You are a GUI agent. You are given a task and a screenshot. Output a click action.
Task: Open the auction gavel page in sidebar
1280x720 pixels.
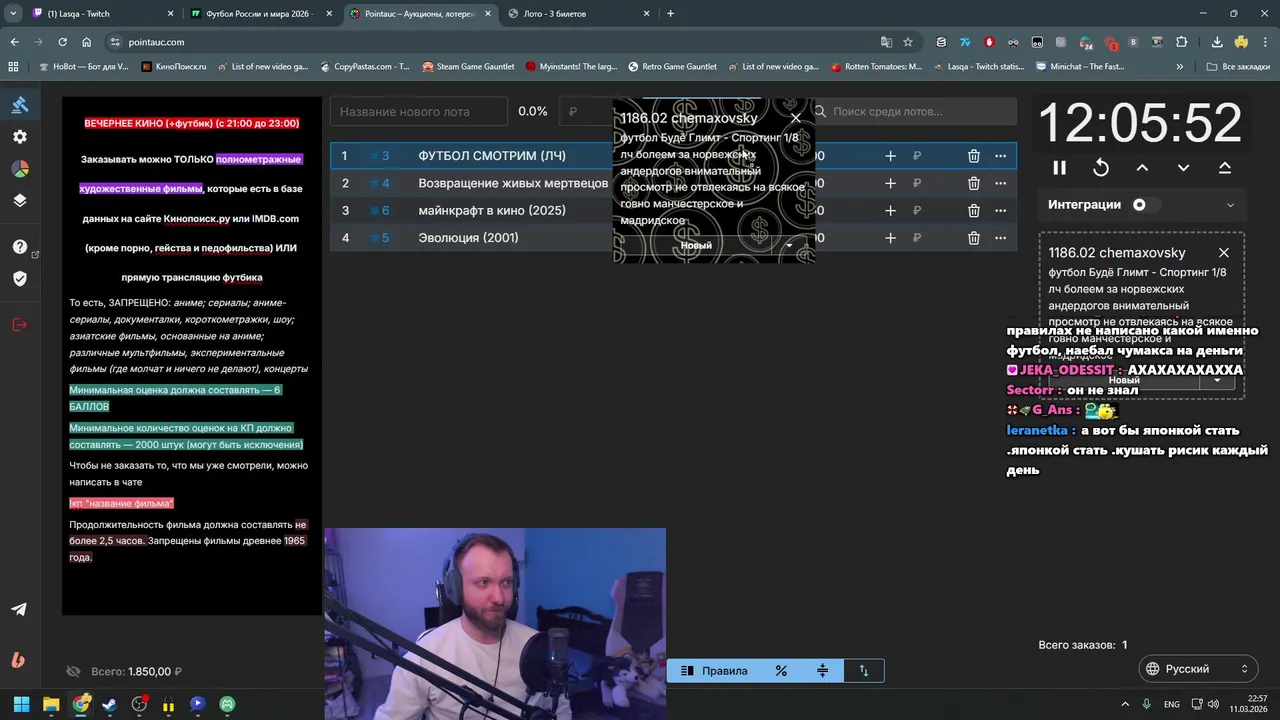[x=19, y=105]
